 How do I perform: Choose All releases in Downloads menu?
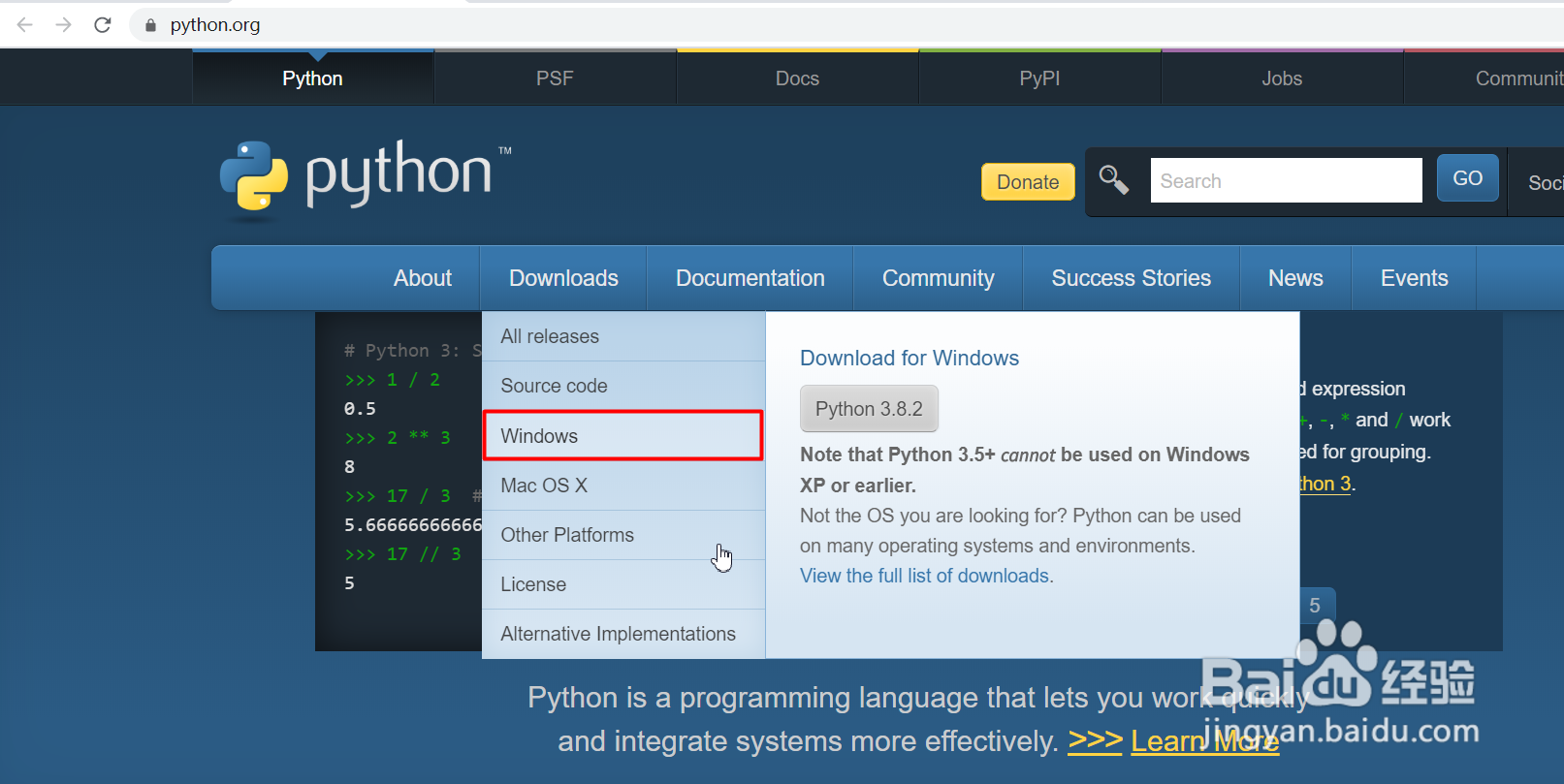(623, 336)
